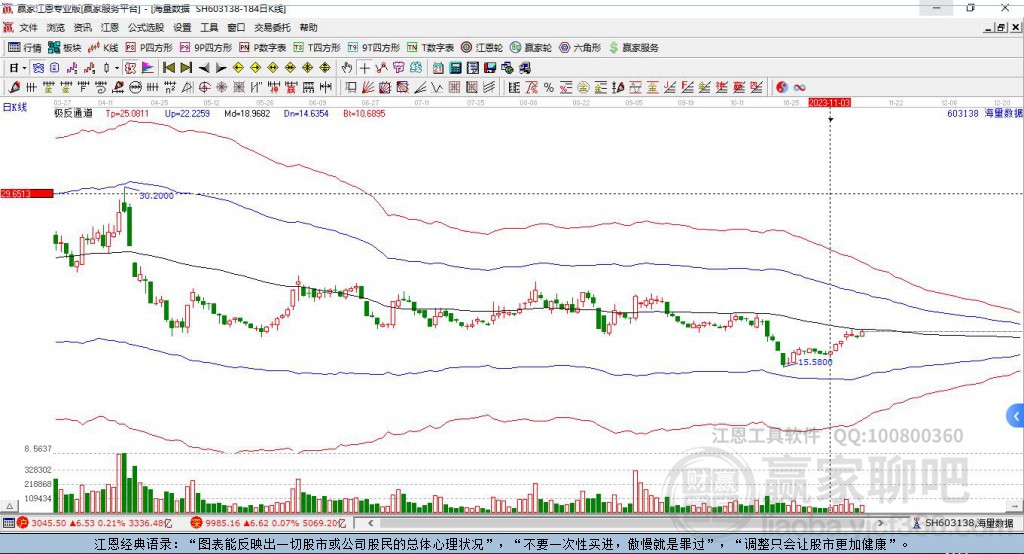Click the colored flag indicator icon
1024x554 pixels.
(x=148, y=68)
